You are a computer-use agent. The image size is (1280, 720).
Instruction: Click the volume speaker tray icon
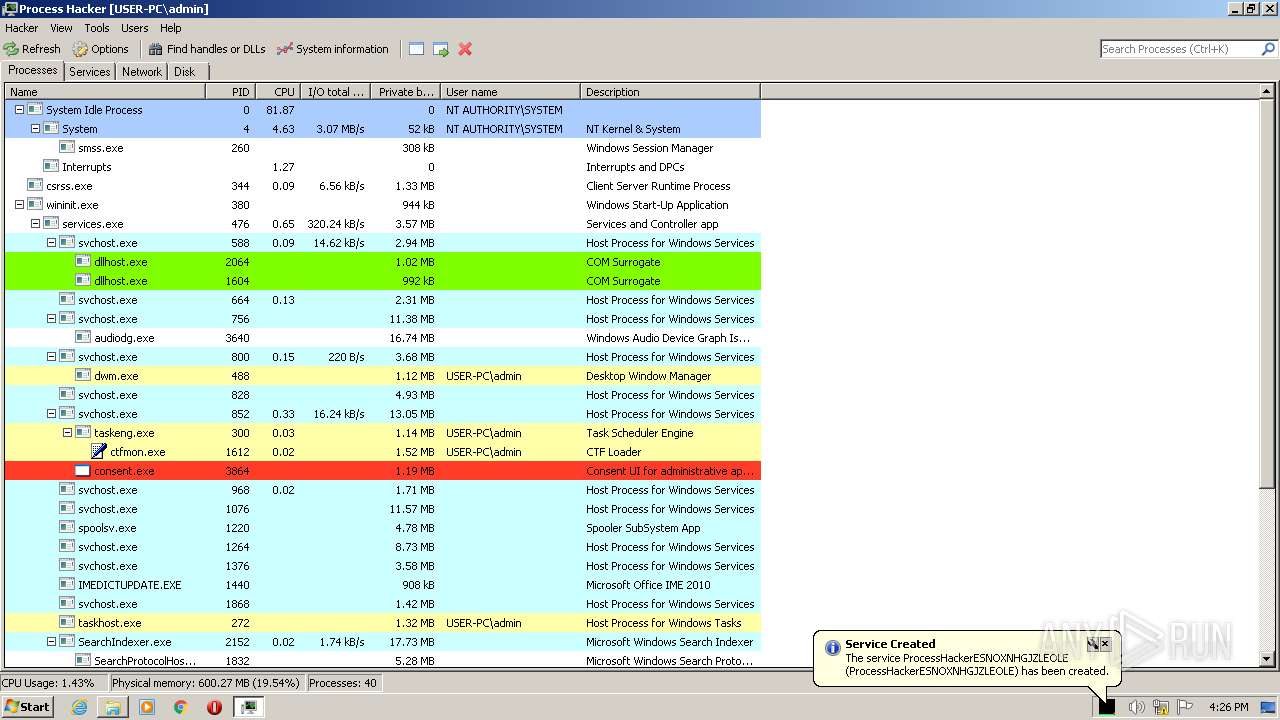[1136, 707]
